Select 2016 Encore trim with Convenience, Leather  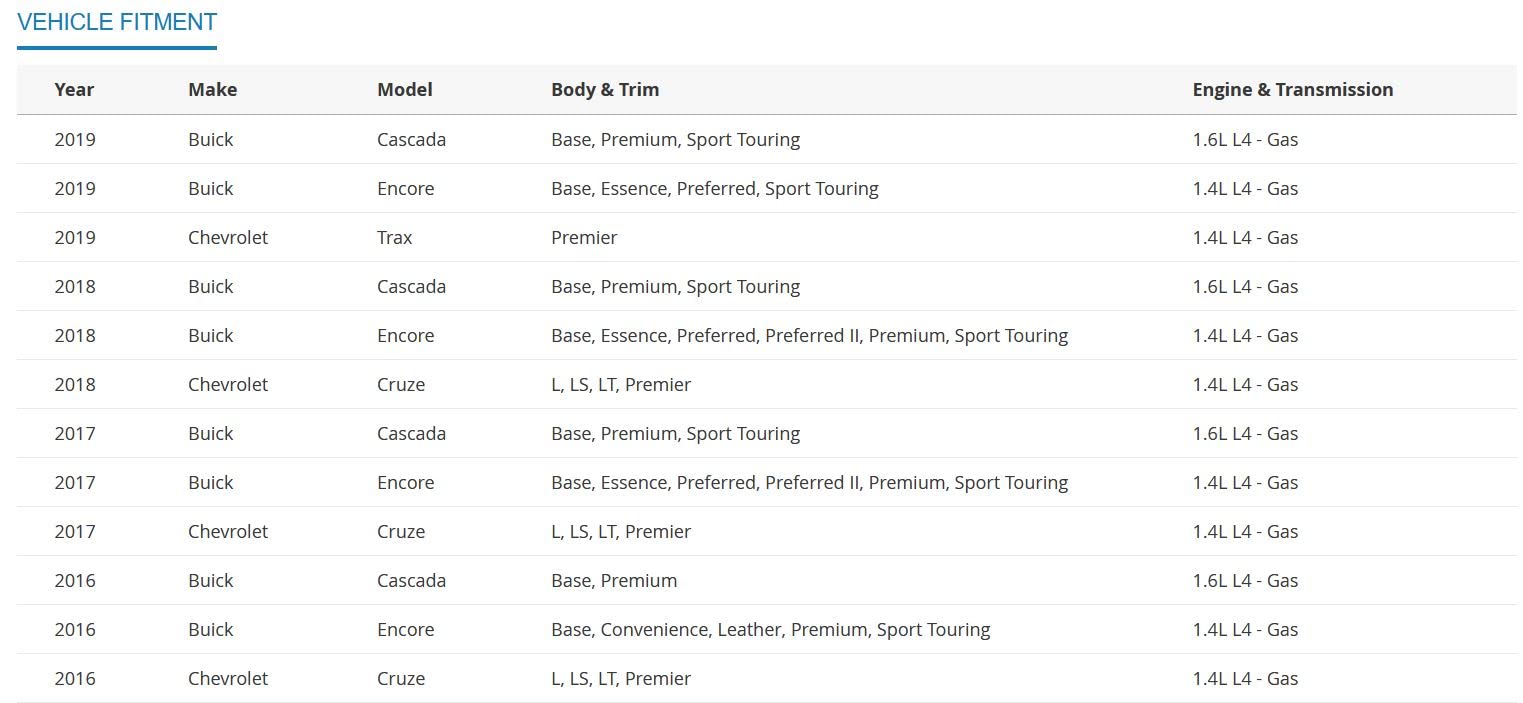pyautogui.click(x=770, y=630)
